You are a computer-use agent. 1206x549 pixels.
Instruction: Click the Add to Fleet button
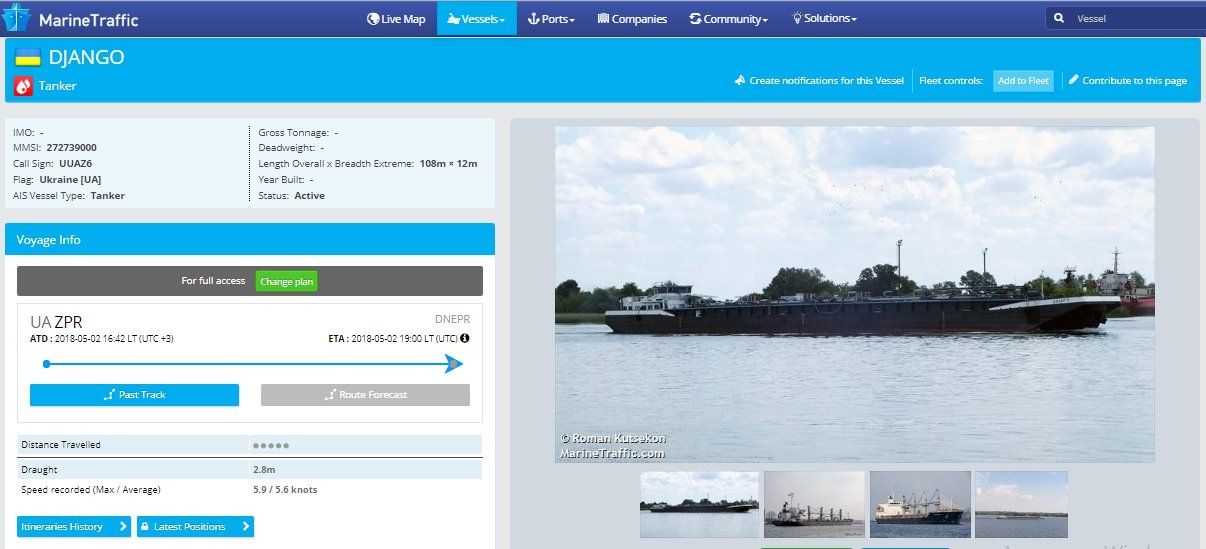pyautogui.click(x=1023, y=81)
